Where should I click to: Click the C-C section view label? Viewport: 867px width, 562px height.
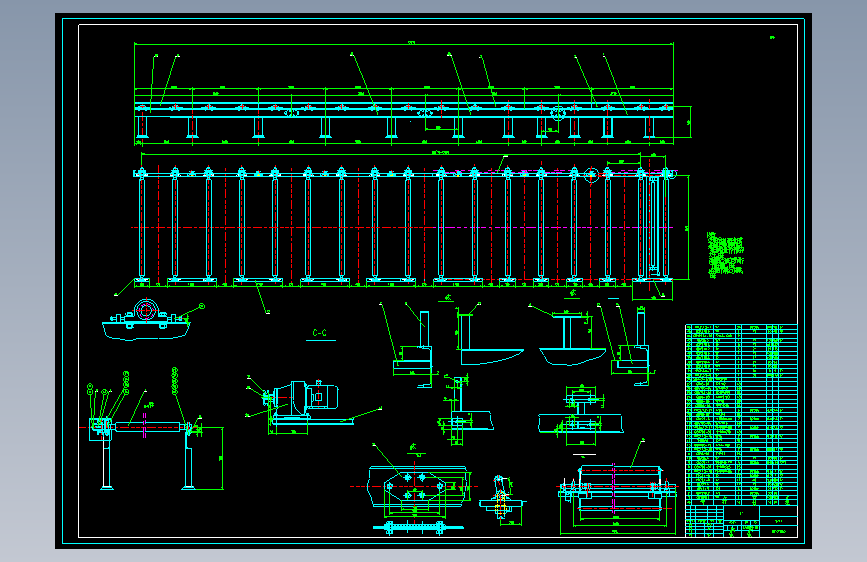coord(320,333)
